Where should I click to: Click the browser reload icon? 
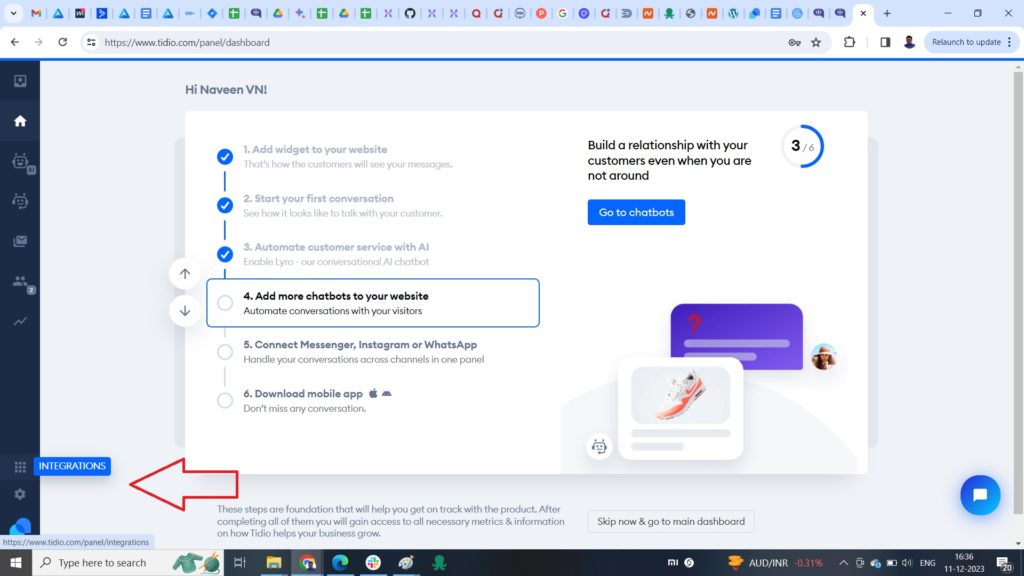click(63, 42)
